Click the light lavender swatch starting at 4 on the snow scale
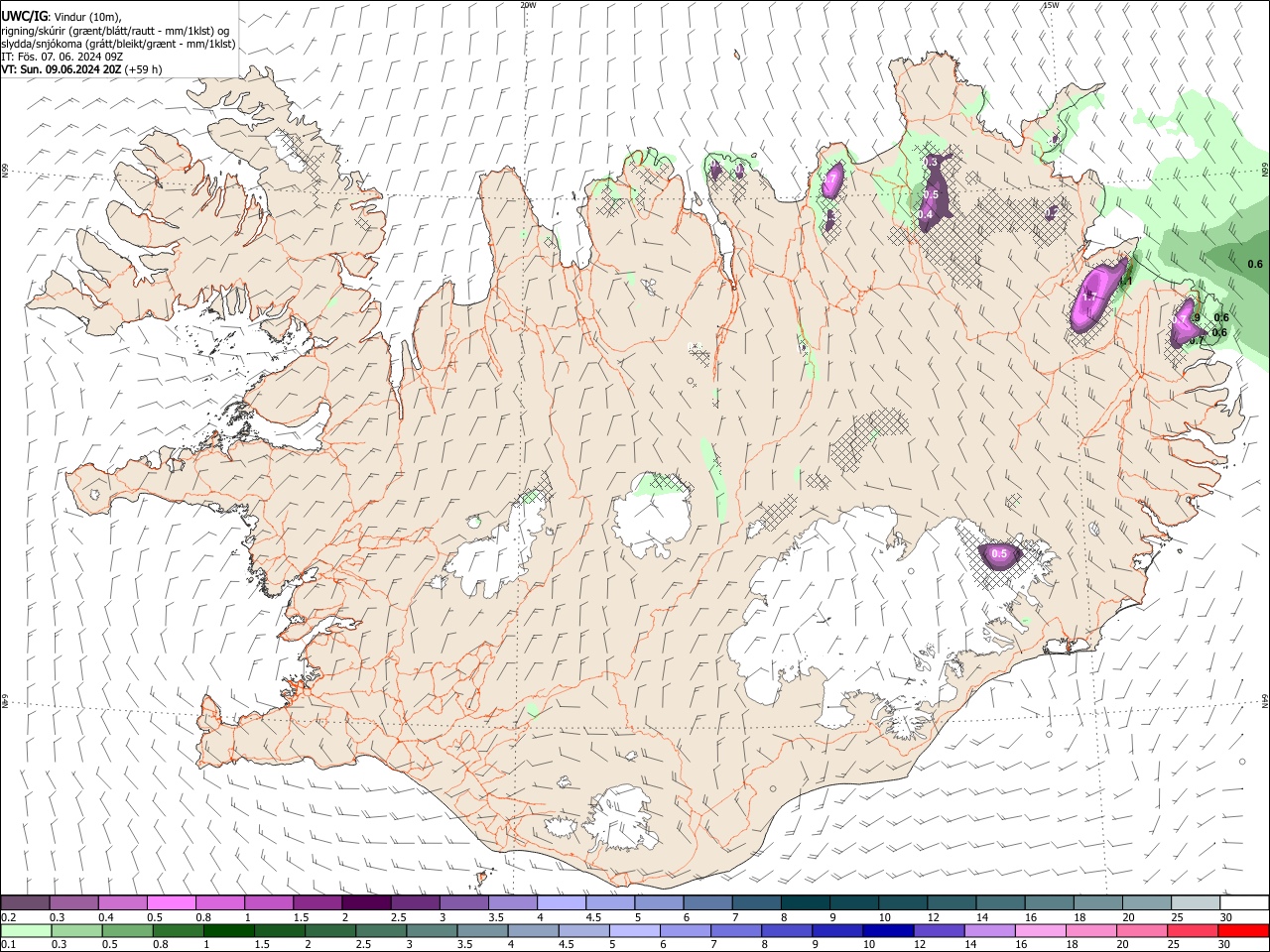This screenshot has height=952, width=1270. (562, 903)
